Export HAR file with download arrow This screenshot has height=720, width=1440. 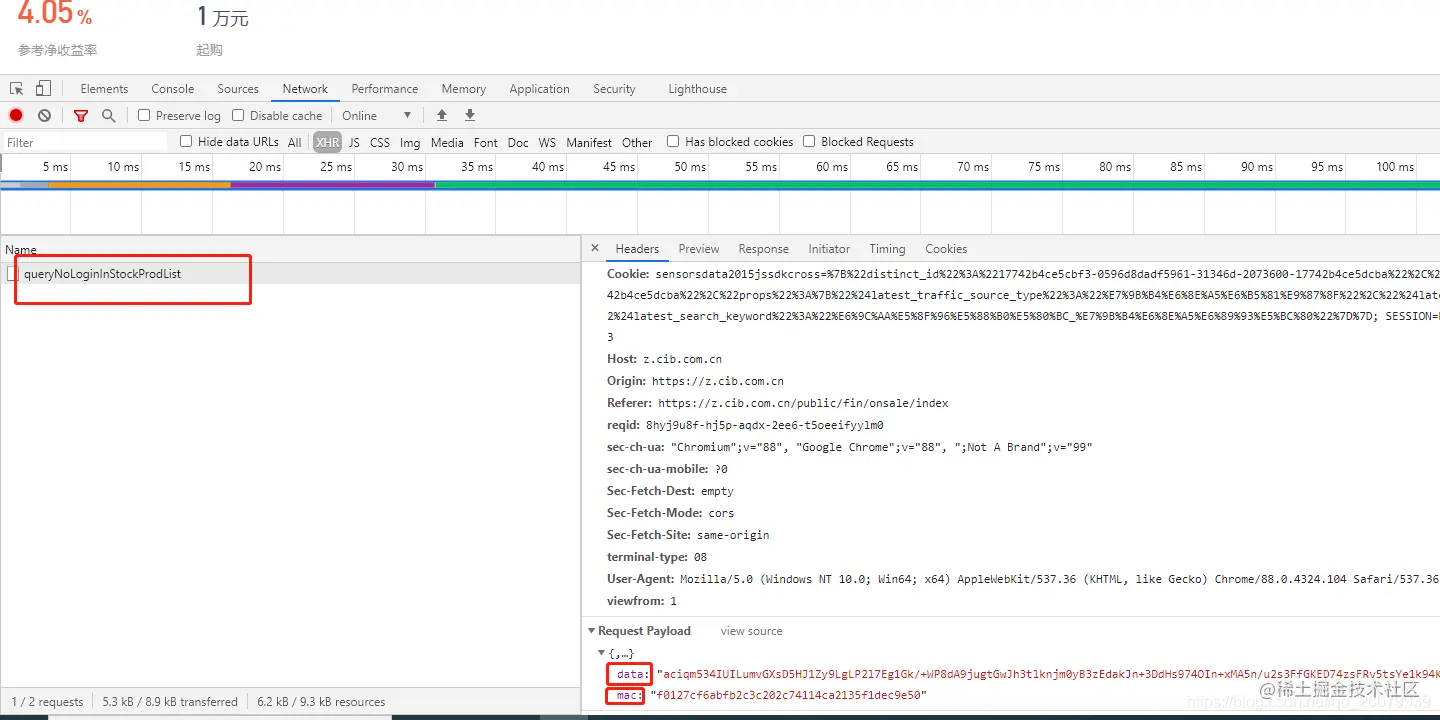coord(470,115)
